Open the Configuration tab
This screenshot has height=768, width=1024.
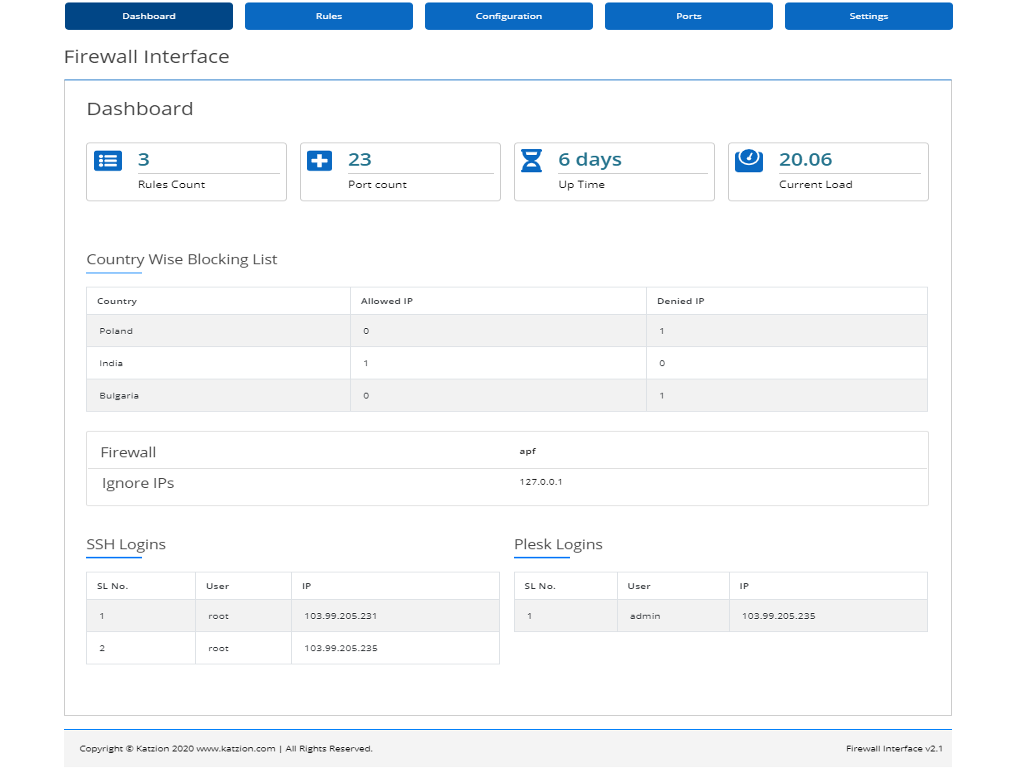click(x=509, y=16)
